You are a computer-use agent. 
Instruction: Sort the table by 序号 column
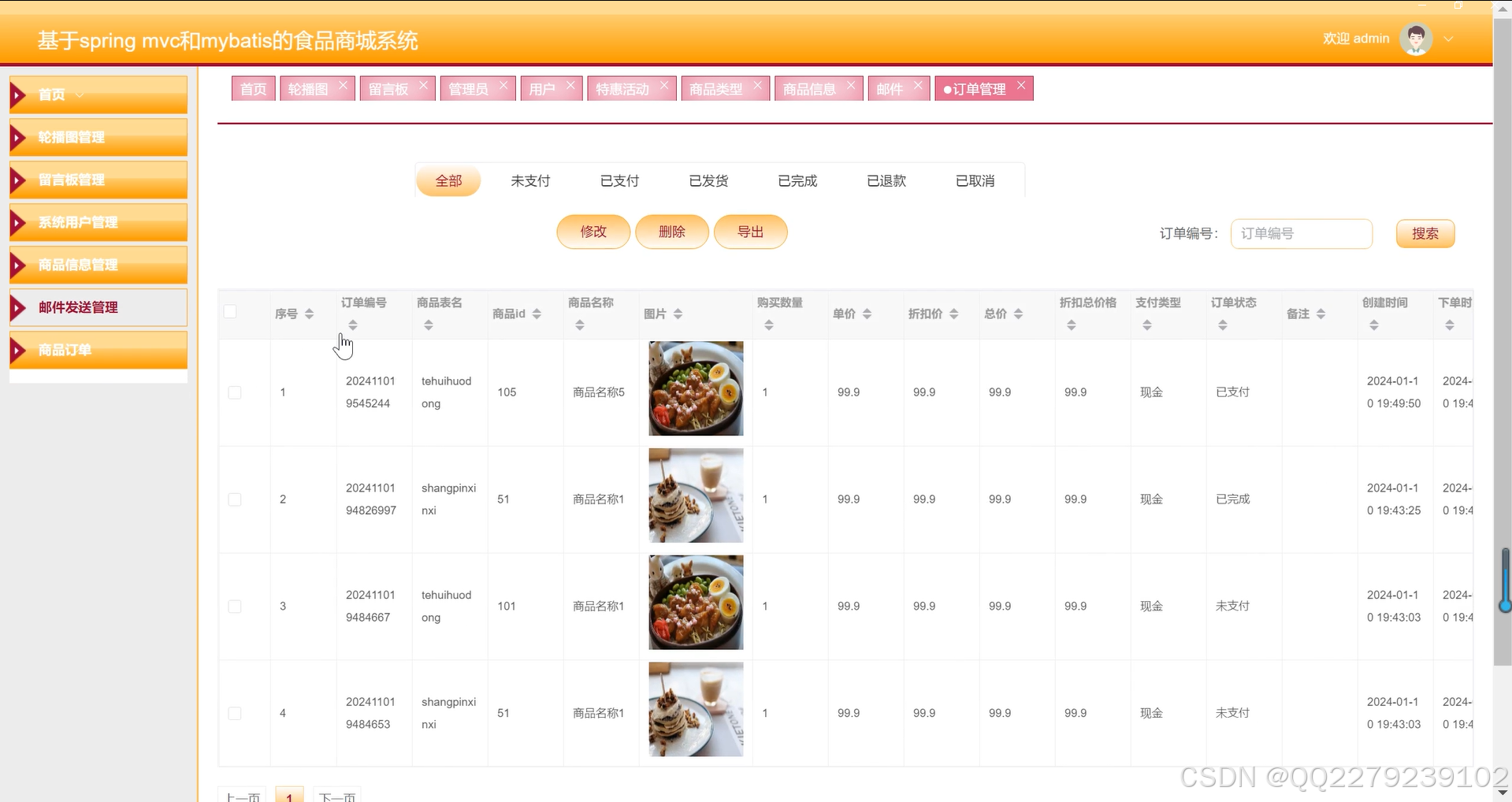point(307,314)
